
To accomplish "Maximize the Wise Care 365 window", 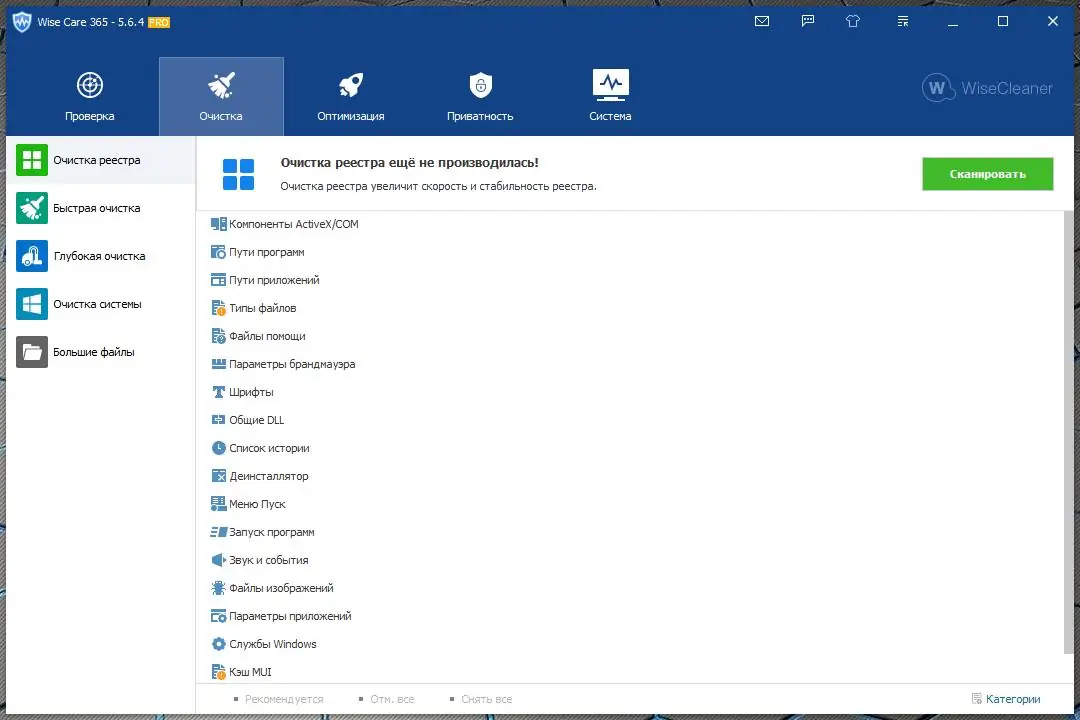I will [x=1003, y=21].
